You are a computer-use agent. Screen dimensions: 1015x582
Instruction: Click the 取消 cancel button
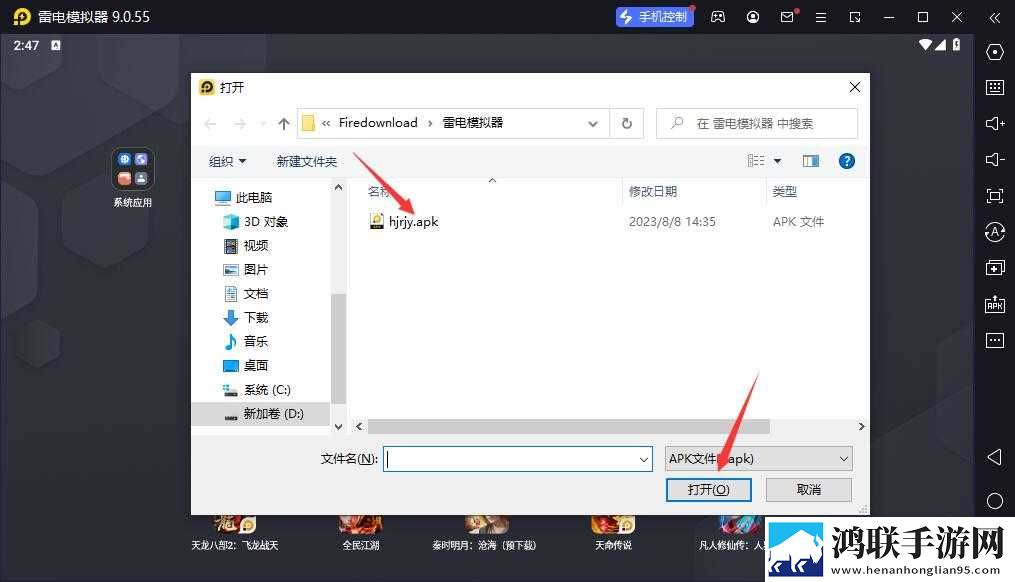pos(809,490)
